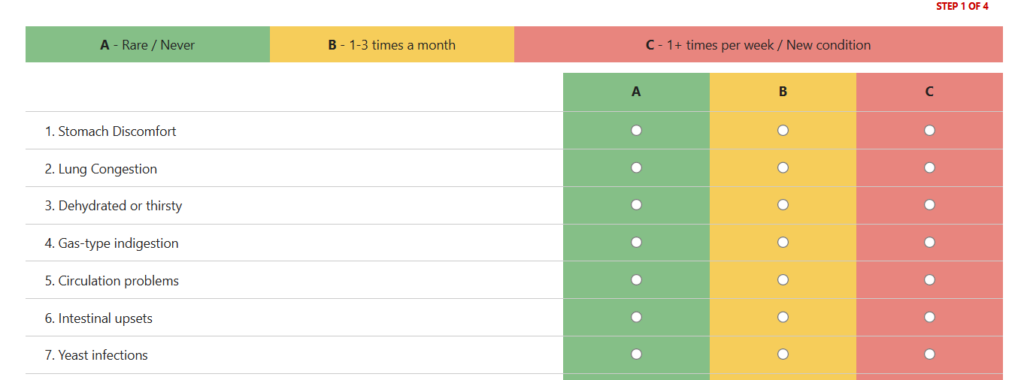Mark B for Yeast infections
Image resolution: width=1024 pixels, height=380 pixels.
(x=782, y=355)
